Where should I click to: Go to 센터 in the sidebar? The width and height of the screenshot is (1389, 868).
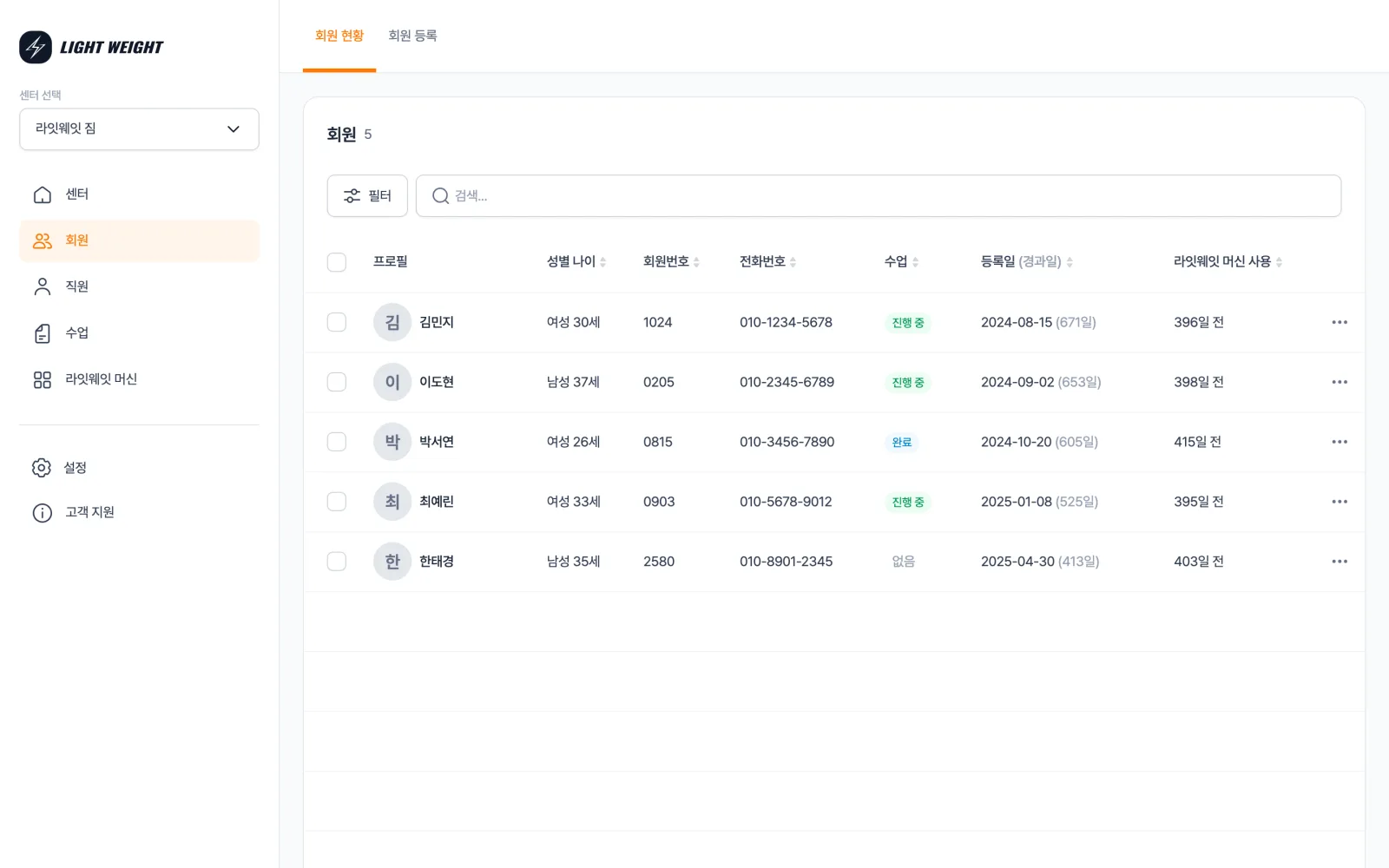click(x=139, y=194)
